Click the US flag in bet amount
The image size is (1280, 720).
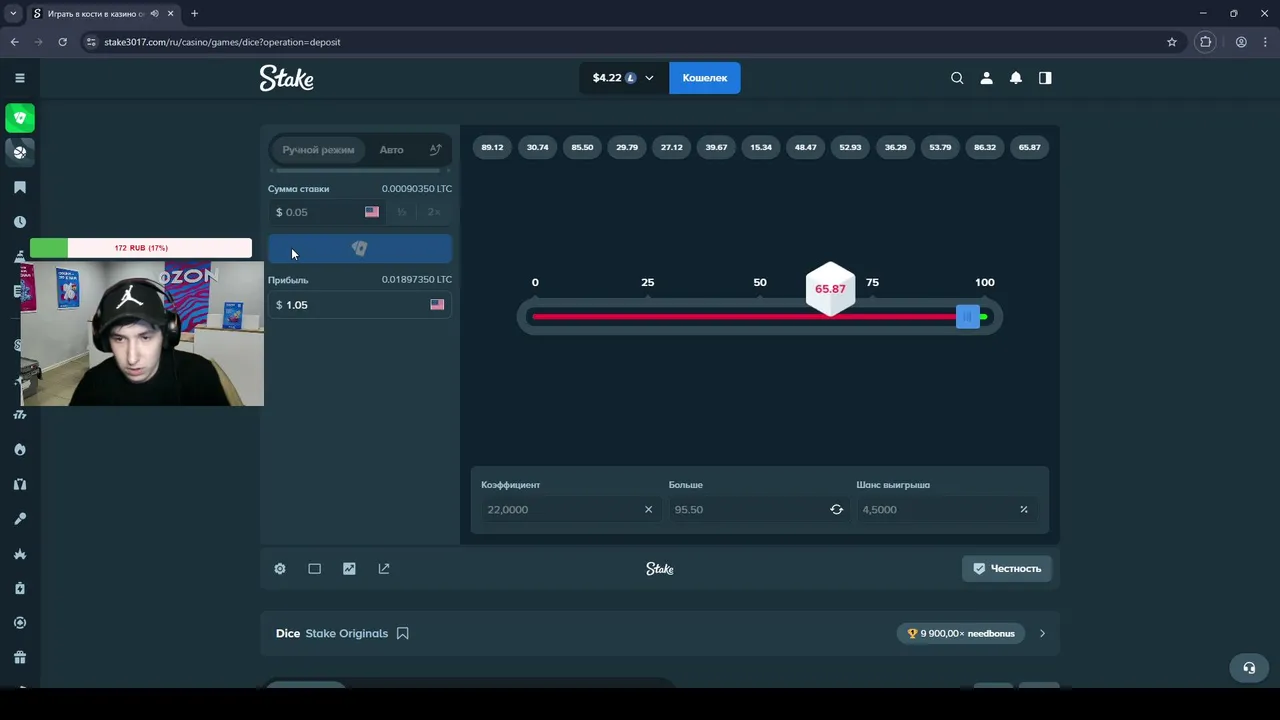(x=372, y=212)
